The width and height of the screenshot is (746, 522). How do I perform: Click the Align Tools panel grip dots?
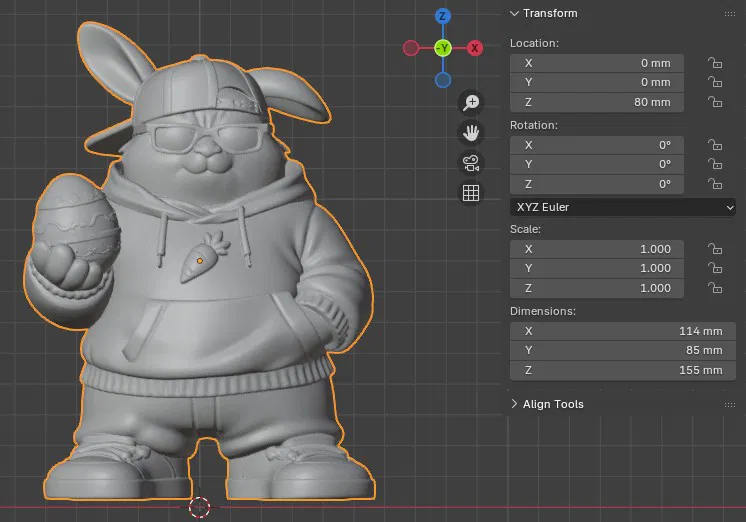click(730, 404)
